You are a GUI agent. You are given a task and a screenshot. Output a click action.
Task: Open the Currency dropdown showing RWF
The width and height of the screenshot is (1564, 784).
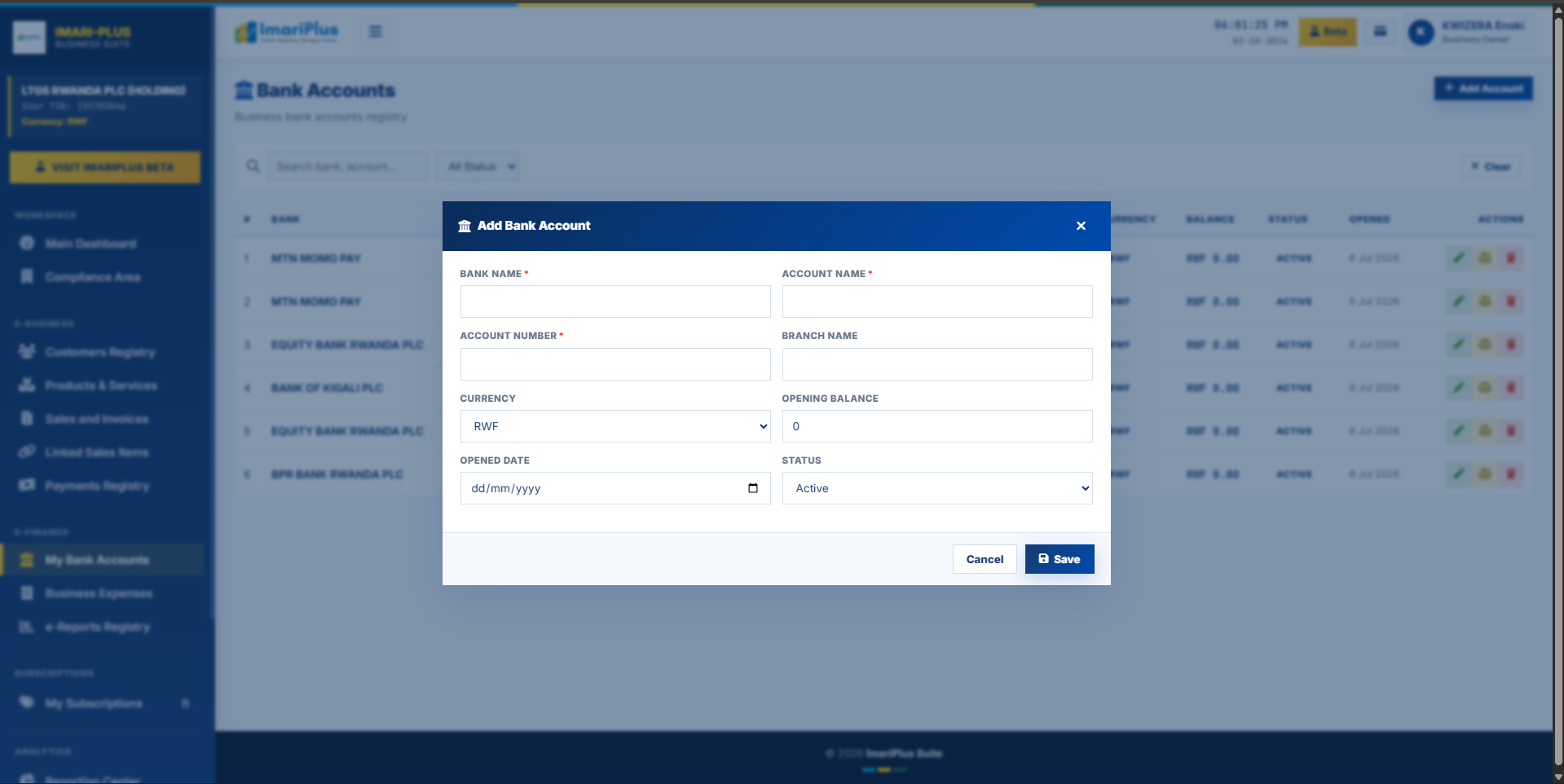(615, 426)
